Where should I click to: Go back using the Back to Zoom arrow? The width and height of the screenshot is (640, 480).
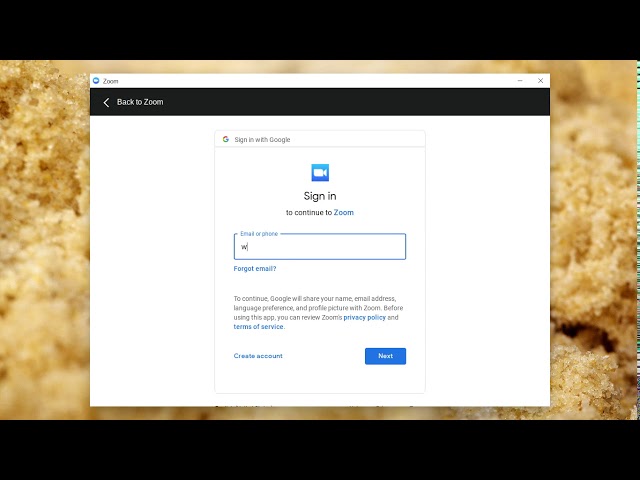(107, 102)
